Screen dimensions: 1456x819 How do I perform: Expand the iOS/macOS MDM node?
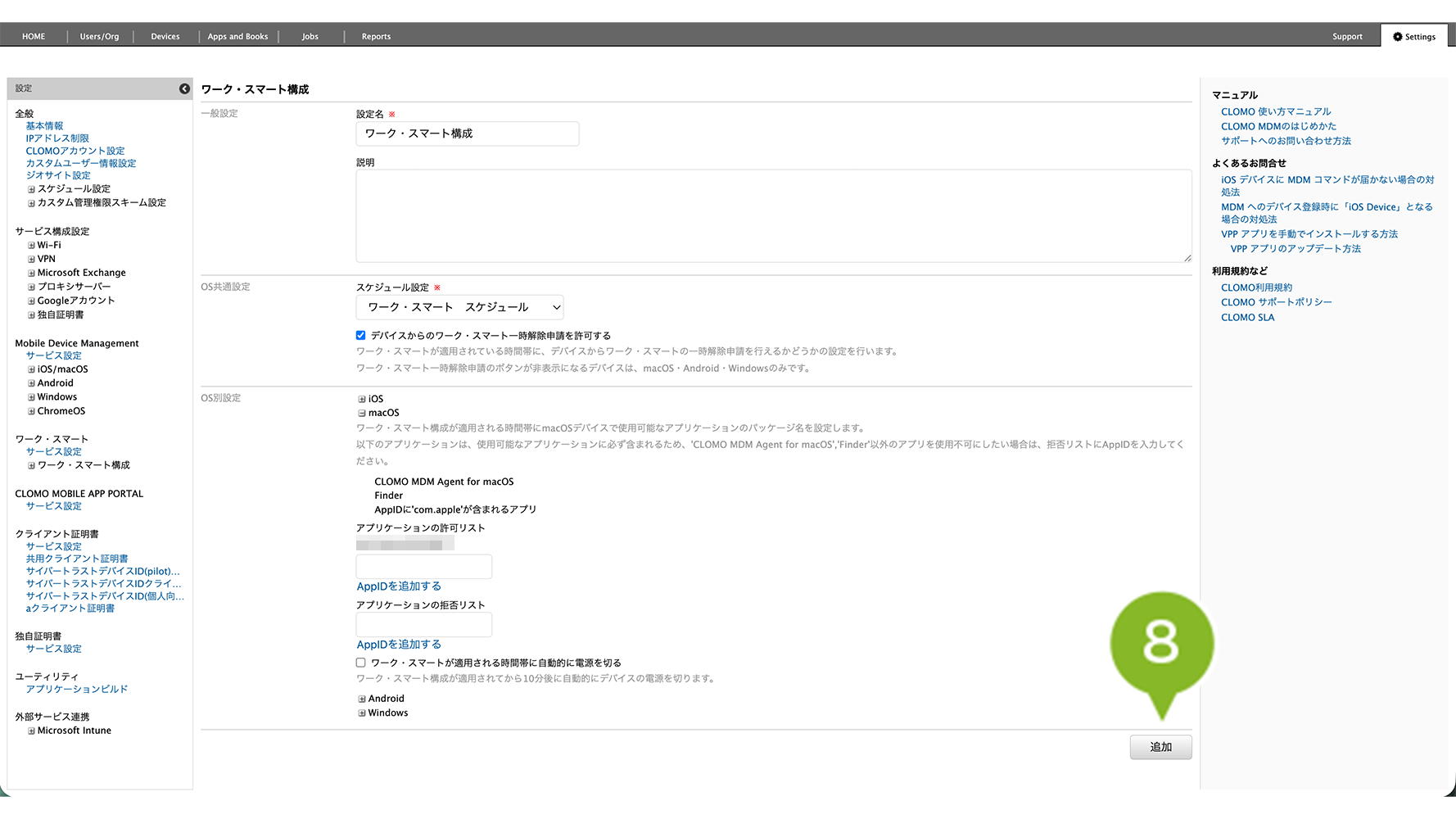(31, 370)
